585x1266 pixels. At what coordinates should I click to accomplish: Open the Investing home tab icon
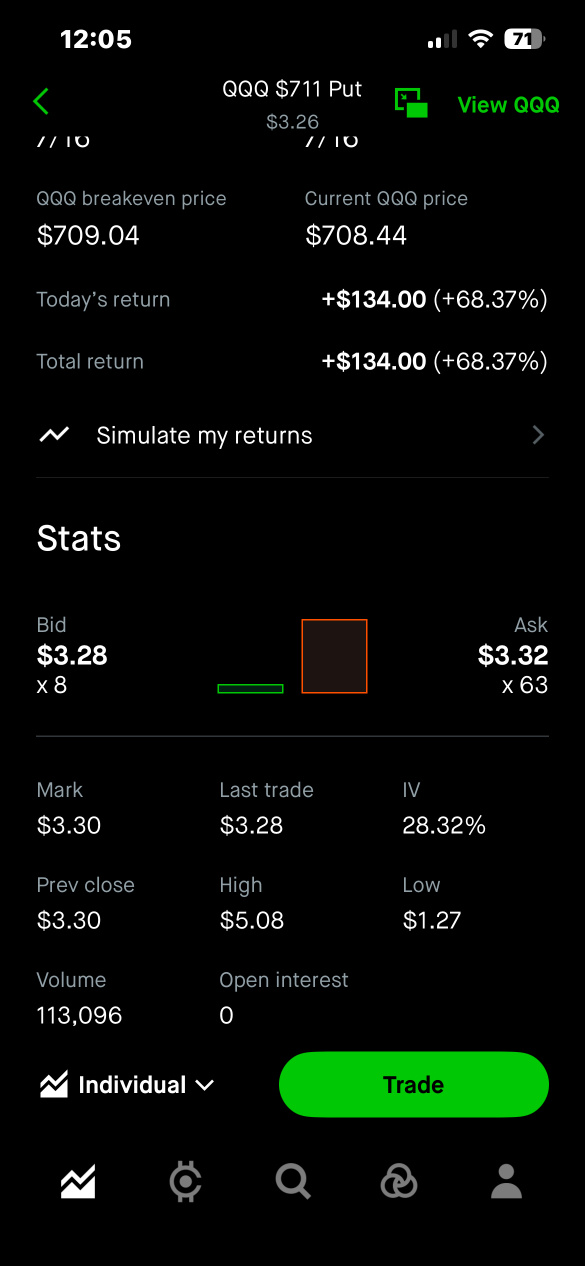tap(78, 1182)
